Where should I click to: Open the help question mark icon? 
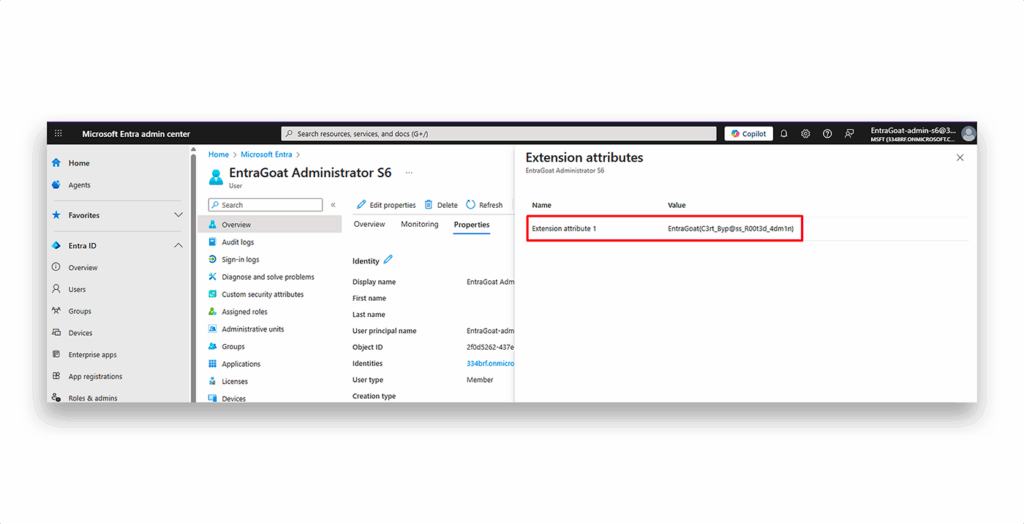827,133
